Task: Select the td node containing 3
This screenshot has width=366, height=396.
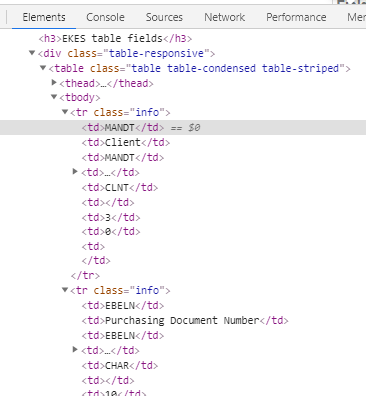Action: pyautogui.click(x=111, y=217)
